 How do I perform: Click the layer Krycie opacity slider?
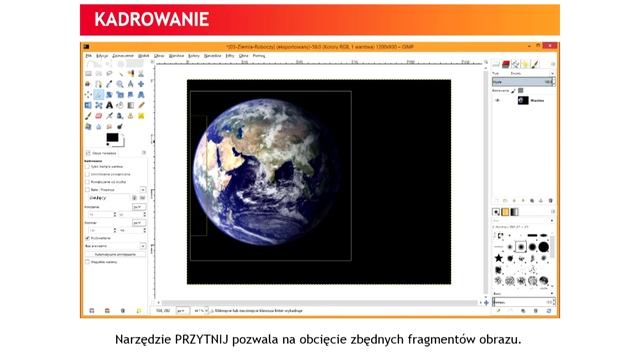point(523,82)
